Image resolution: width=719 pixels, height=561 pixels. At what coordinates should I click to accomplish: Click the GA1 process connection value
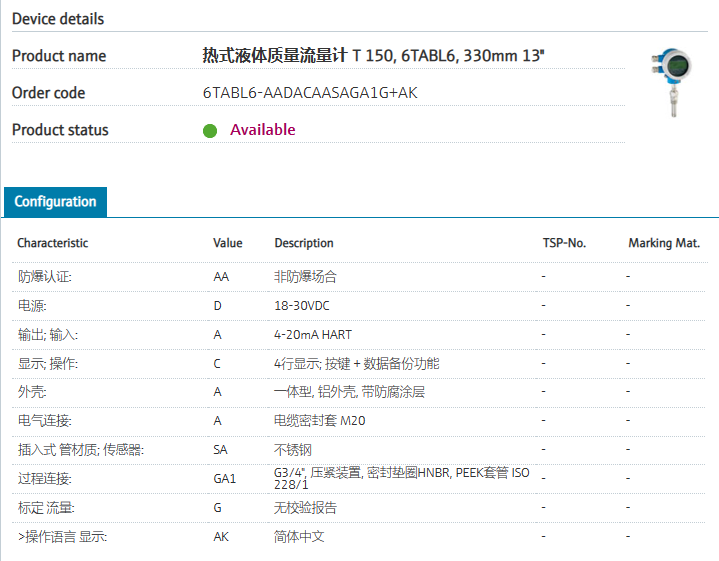tap(224, 479)
